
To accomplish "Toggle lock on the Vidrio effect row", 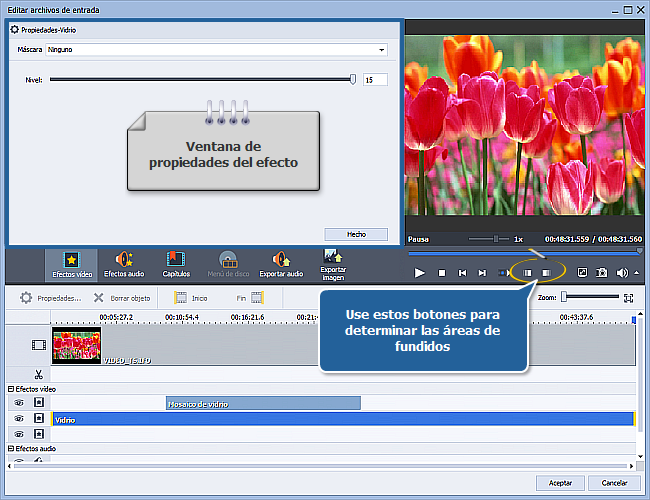I will (38, 419).
